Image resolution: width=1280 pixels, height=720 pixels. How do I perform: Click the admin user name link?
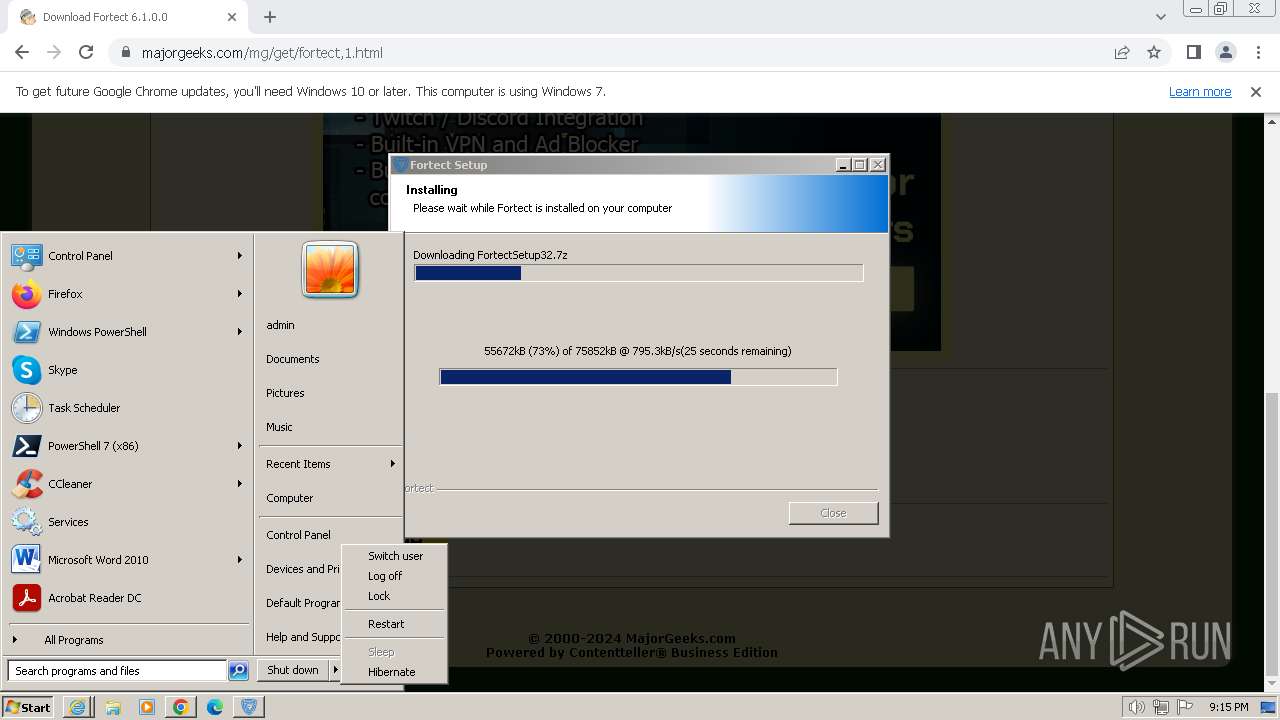[281, 325]
